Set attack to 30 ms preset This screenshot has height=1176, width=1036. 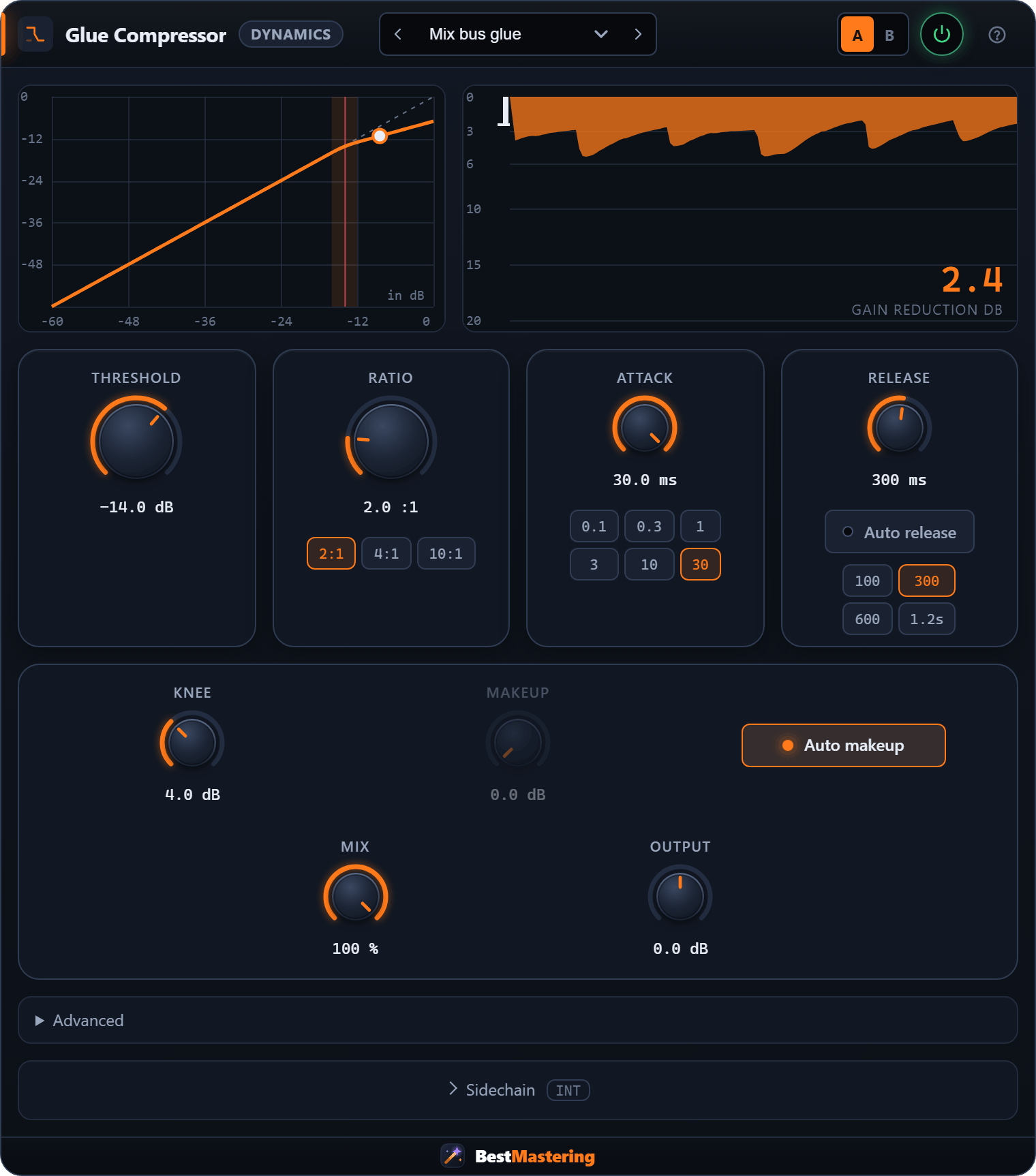click(x=701, y=564)
